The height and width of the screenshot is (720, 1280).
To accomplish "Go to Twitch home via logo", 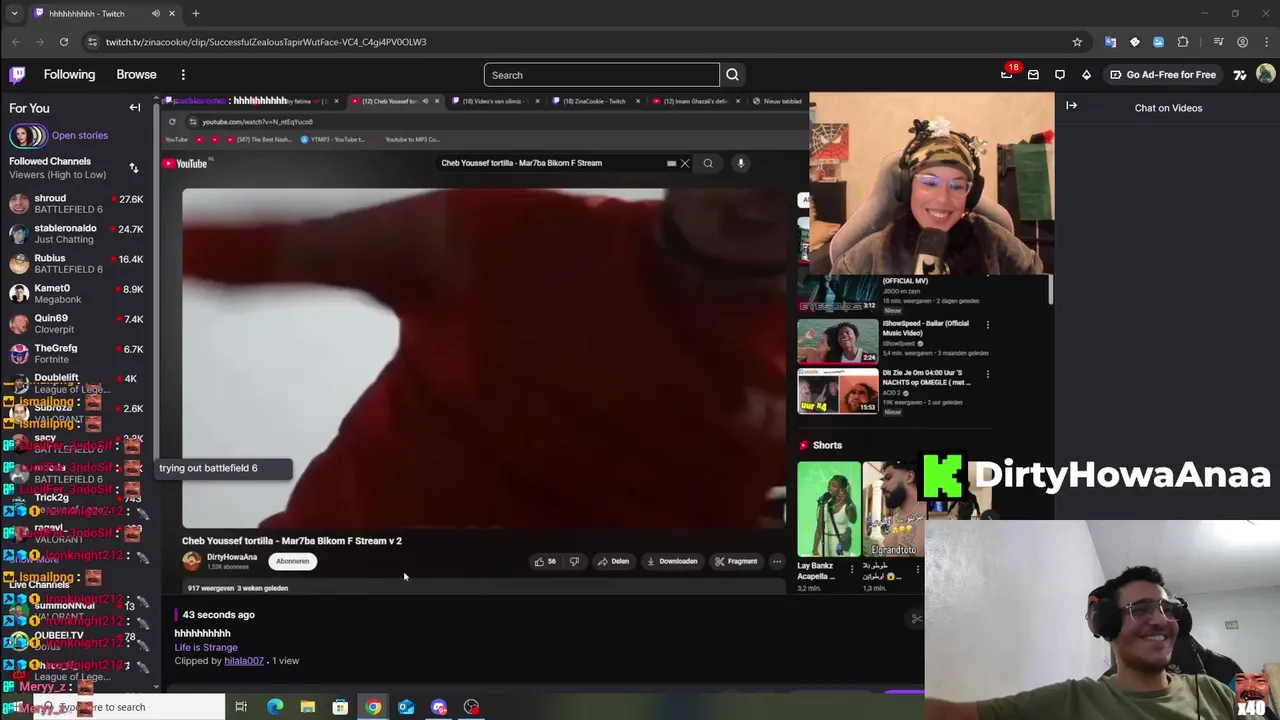I will 17,75.
